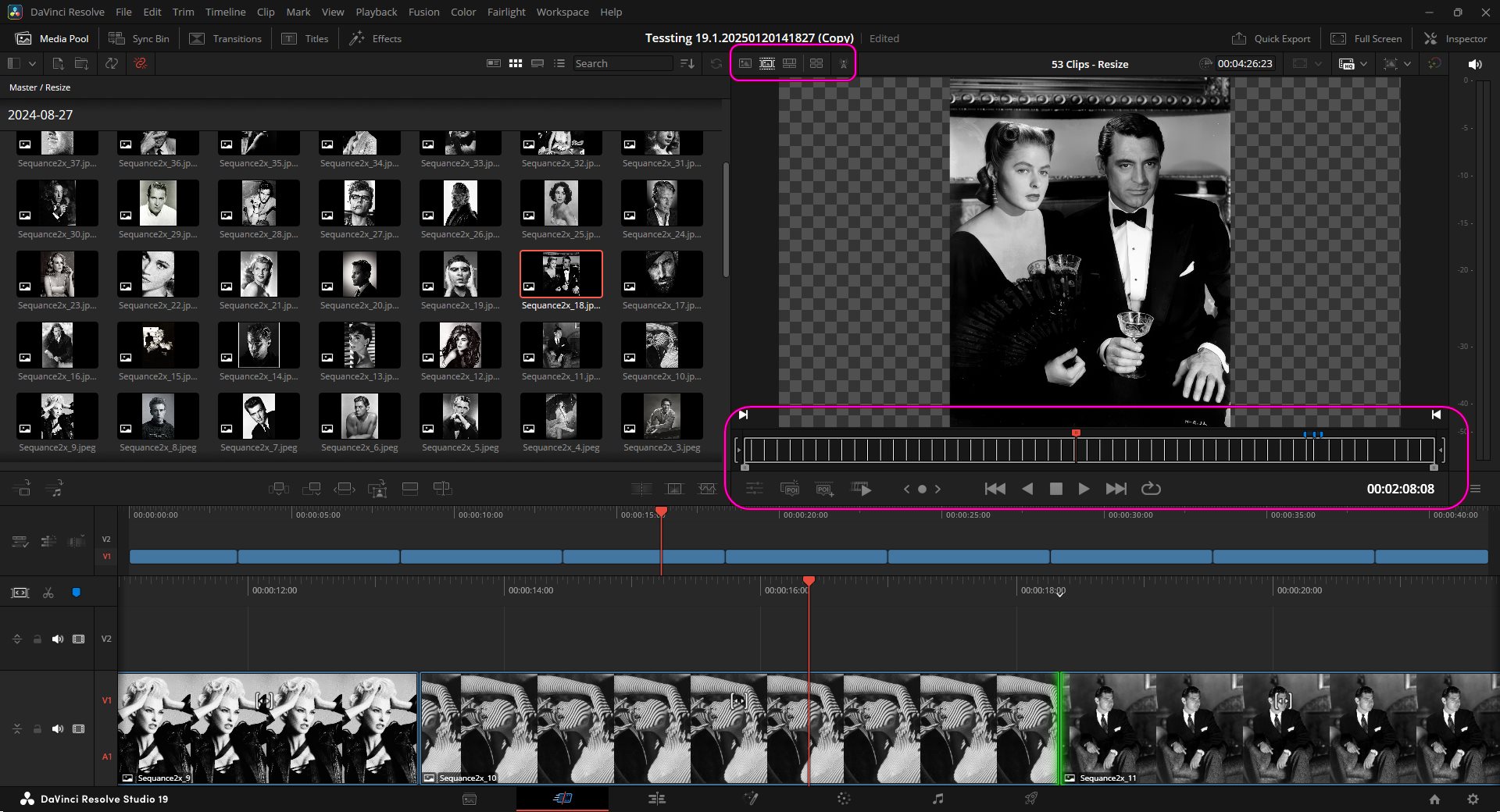Switch to the Edit page icon
This screenshot has height=812, width=1500.
(656, 799)
